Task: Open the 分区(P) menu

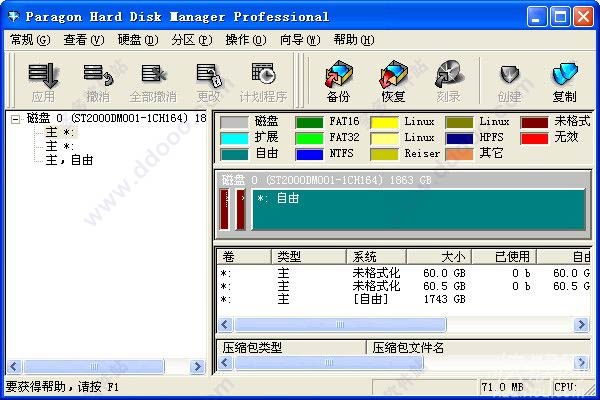Action: coord(191,40)
